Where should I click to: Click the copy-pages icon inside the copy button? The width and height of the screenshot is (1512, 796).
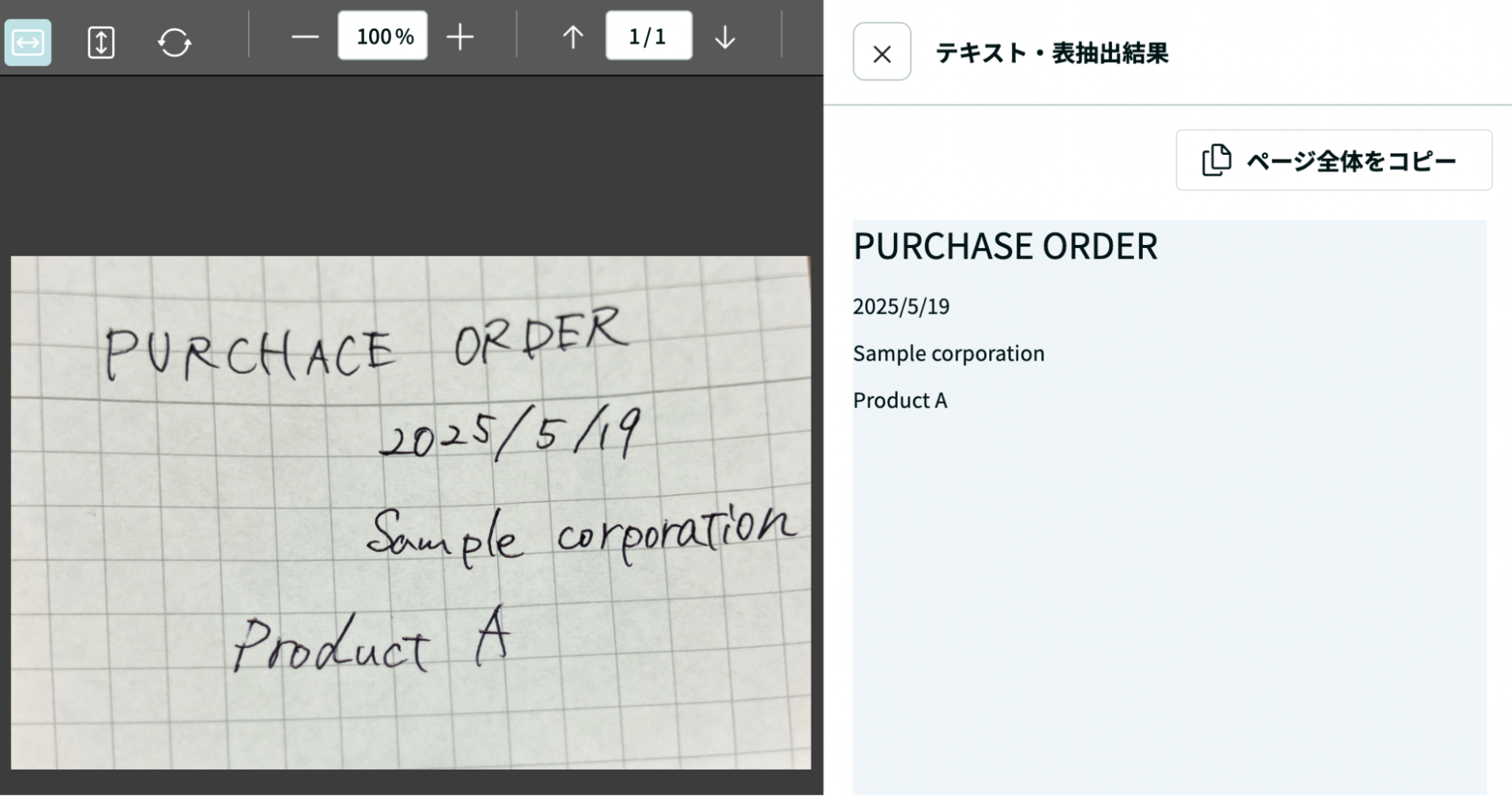[1216, 160]
